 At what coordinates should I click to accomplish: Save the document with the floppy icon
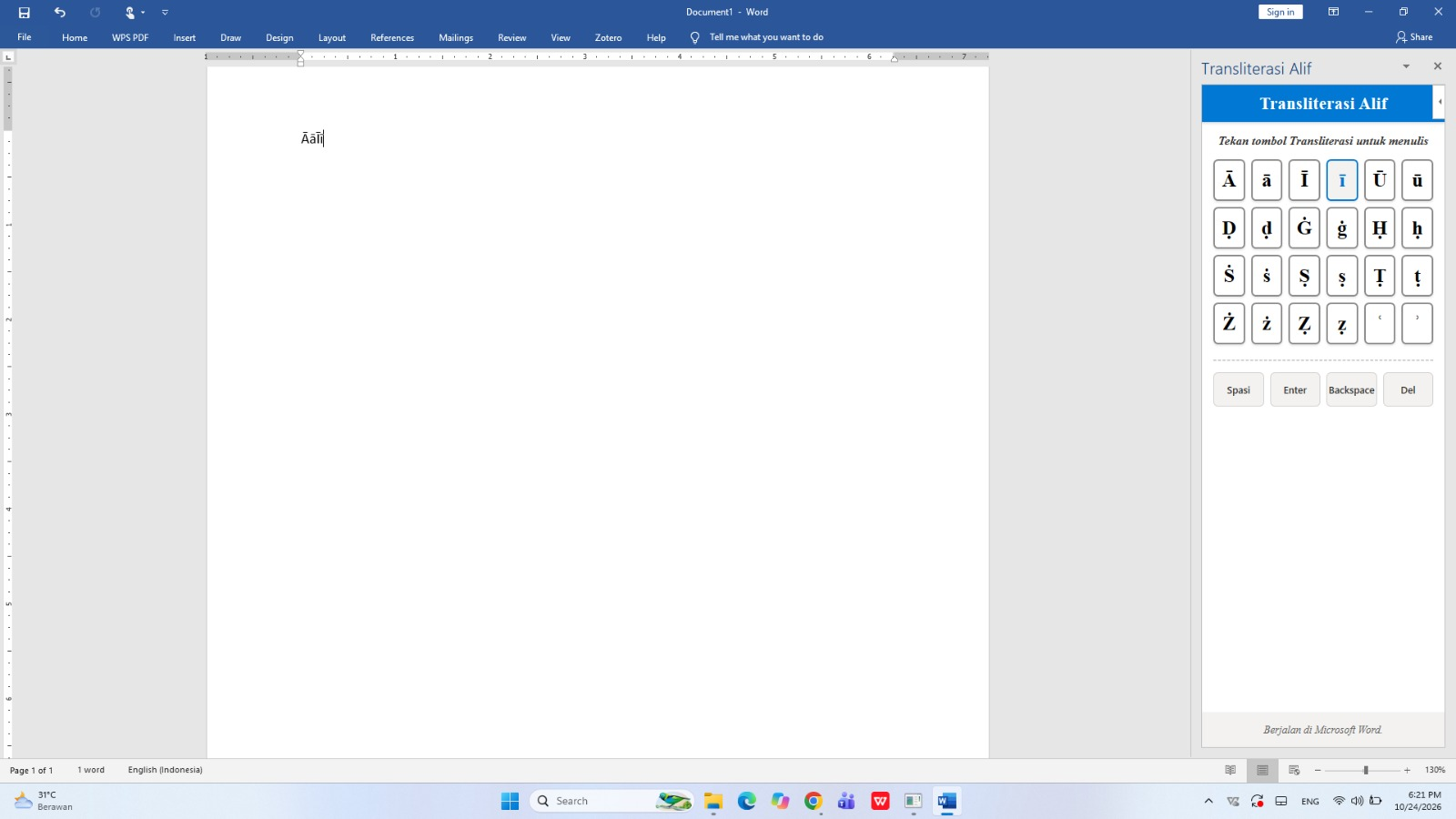point(25,13)
